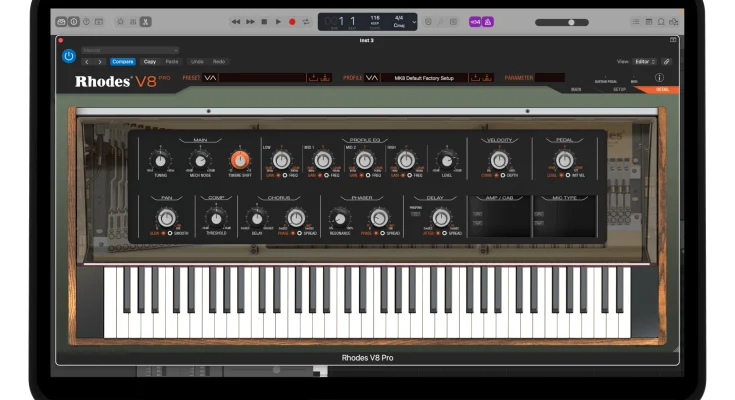Open the View Editor dropdown
The width and height of the screenshot is (735, 400).
(x=646, y=61)
